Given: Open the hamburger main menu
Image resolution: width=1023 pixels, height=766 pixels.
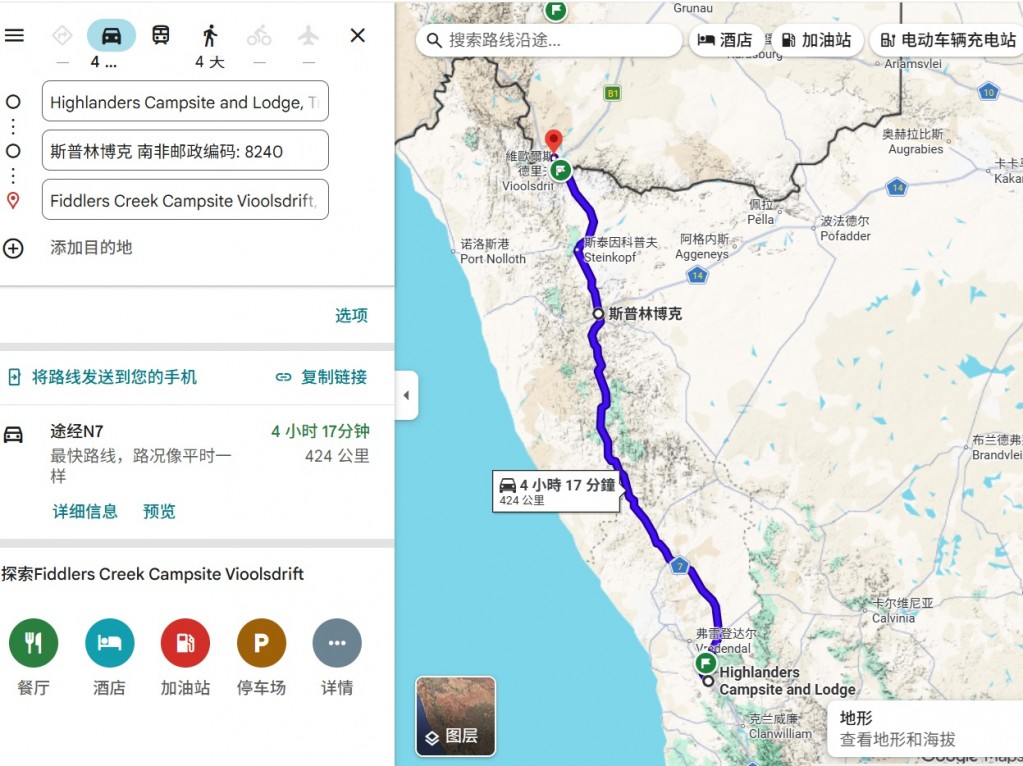Looking at the screenshot, I should pos(14,35).
